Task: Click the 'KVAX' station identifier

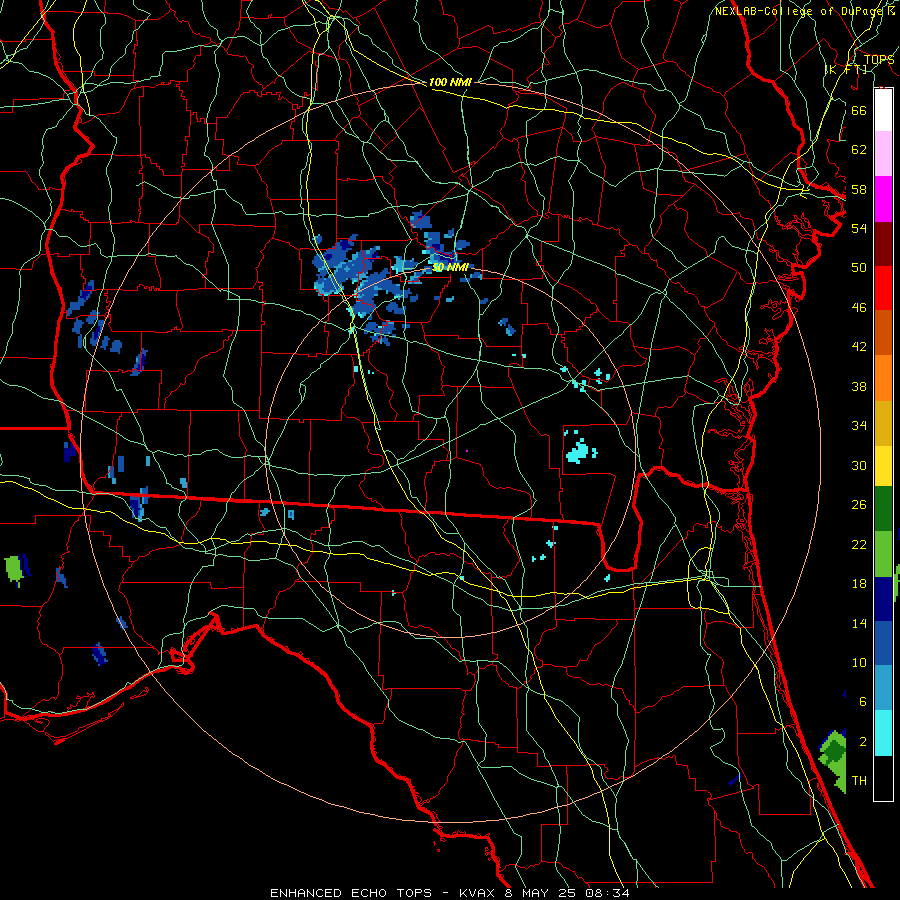Action: click(x=476, y=893)
